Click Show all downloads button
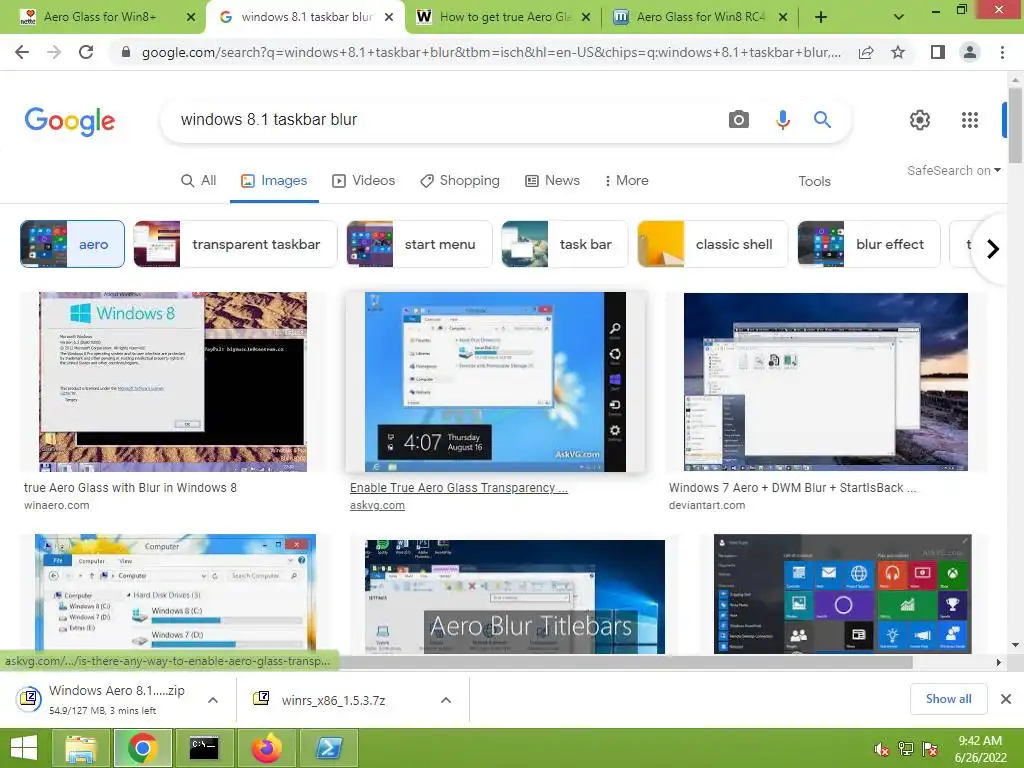 (948, 699)
